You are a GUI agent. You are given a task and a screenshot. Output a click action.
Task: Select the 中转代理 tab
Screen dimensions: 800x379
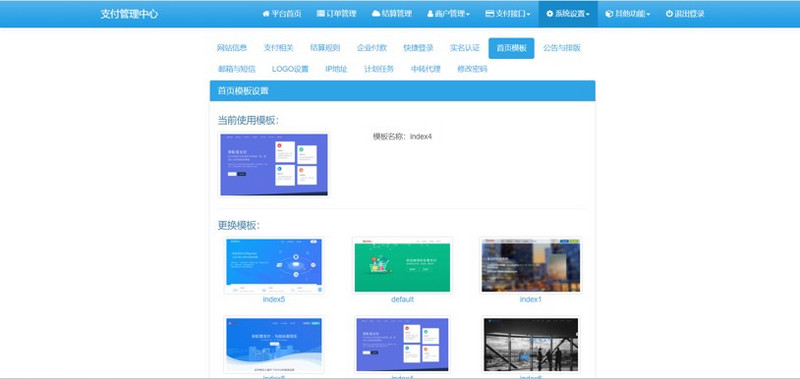(x=426, y=69)
